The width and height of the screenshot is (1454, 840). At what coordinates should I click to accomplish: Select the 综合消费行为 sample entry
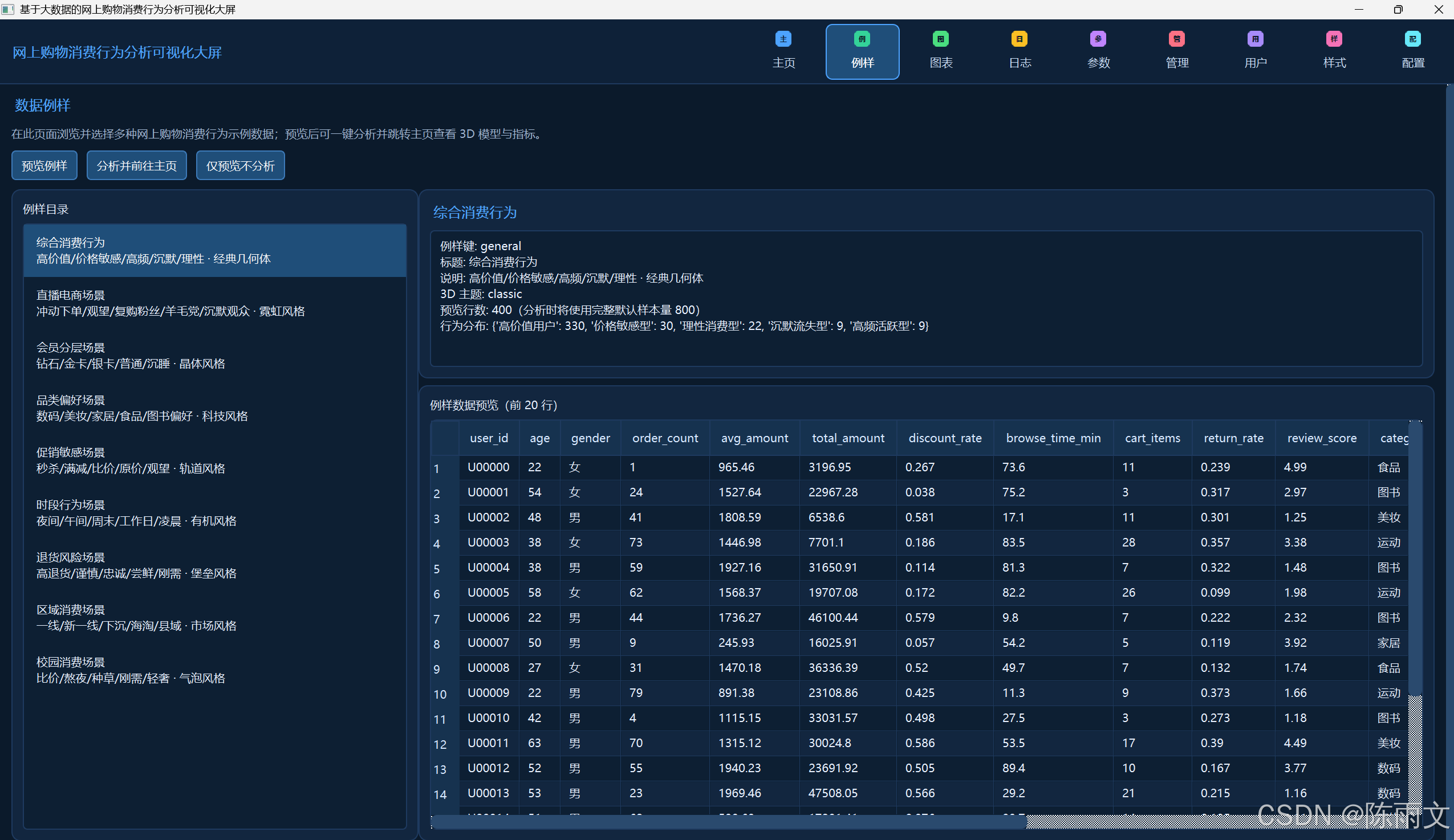click(214, 251)
